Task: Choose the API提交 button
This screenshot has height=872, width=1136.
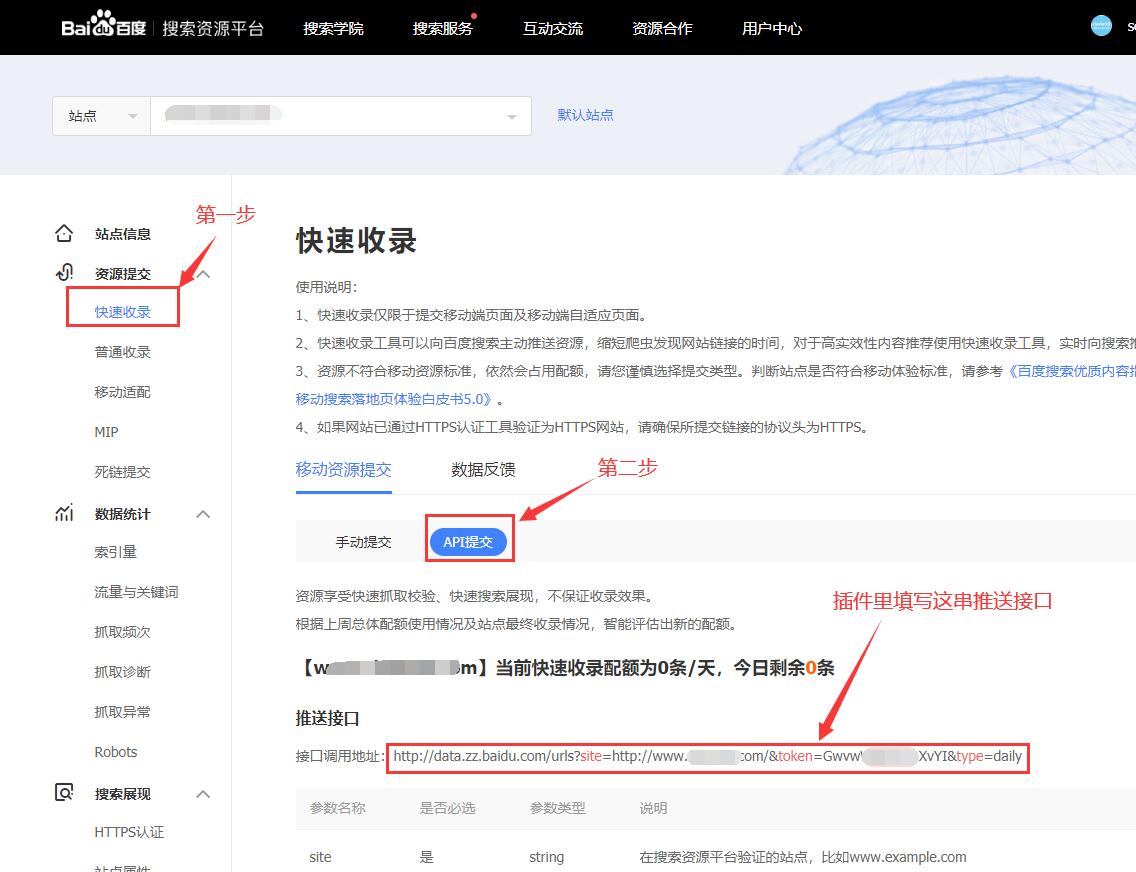Action: pos(468,542)
